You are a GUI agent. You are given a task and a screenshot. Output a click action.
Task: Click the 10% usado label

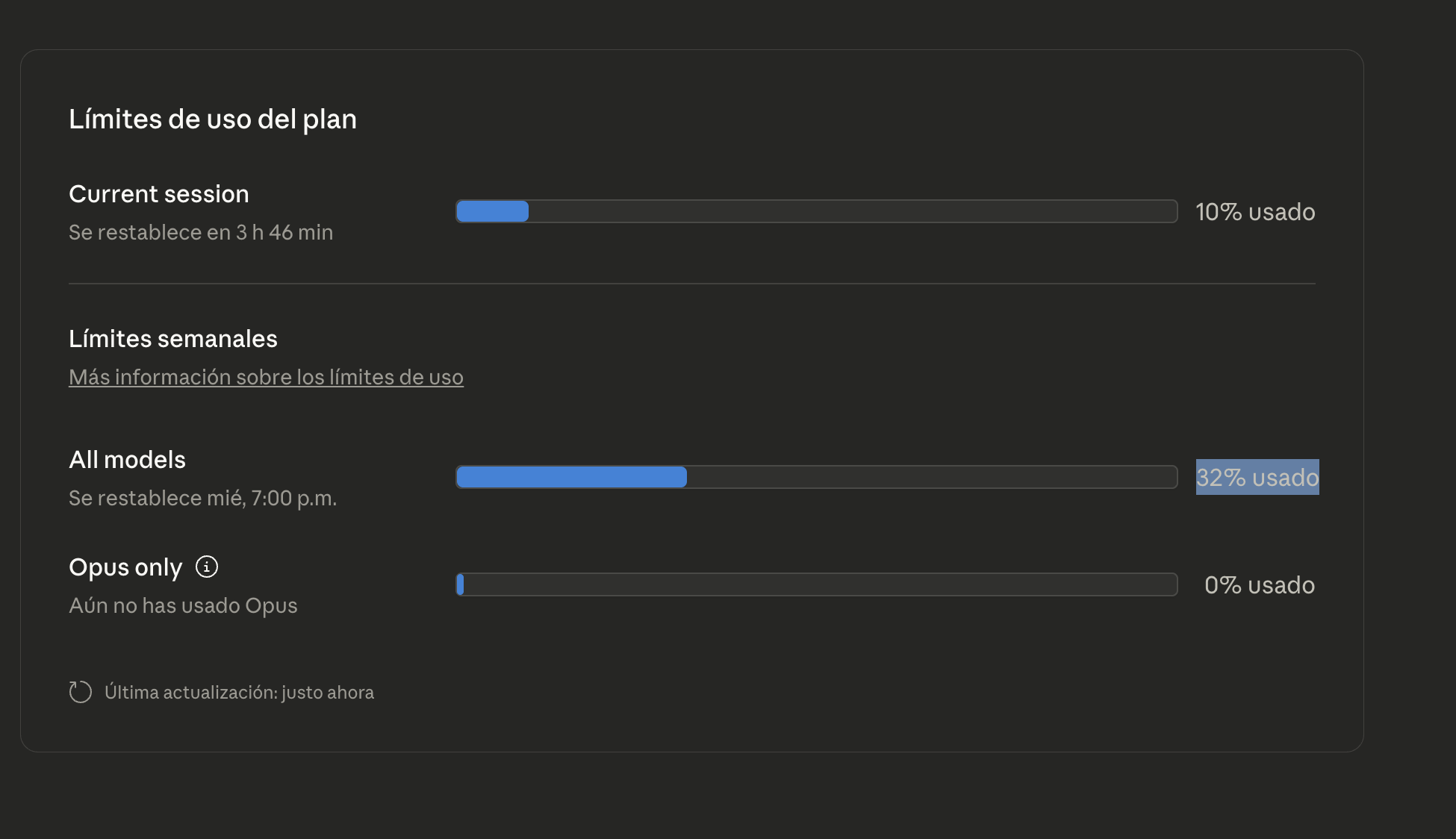1255,212
